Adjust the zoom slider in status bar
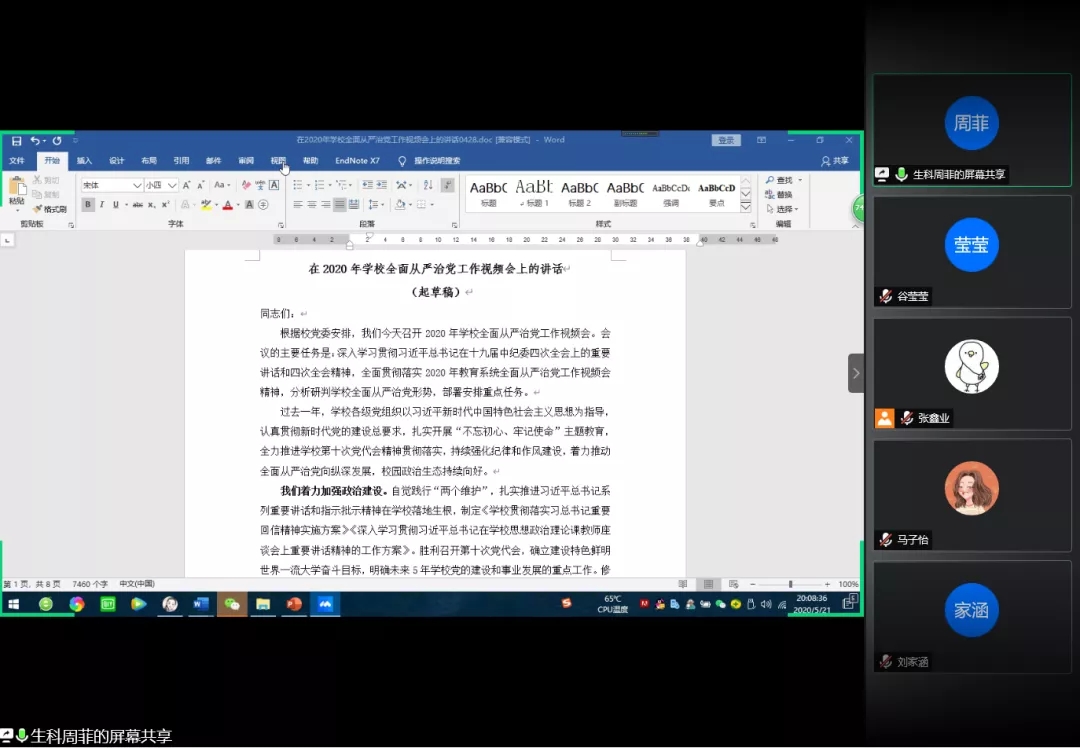The image size is (1080, 748). tap(790, 584)
